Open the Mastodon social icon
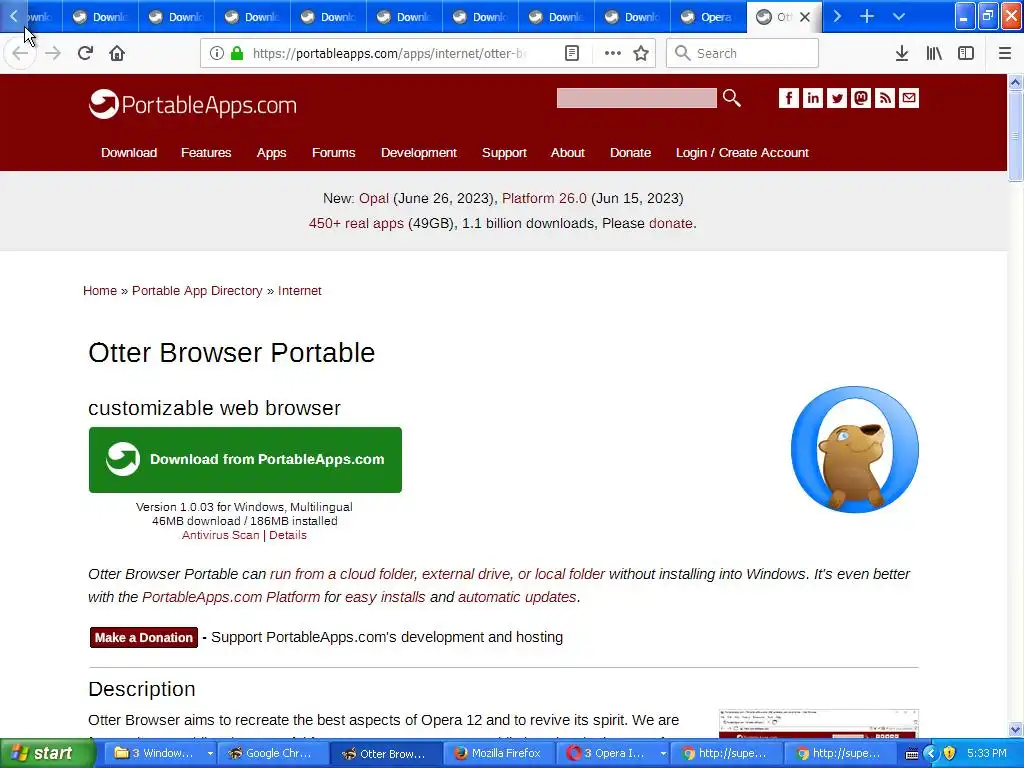Image resolution: width=1024 pixels, height=768 pixels. pos(861,98)
